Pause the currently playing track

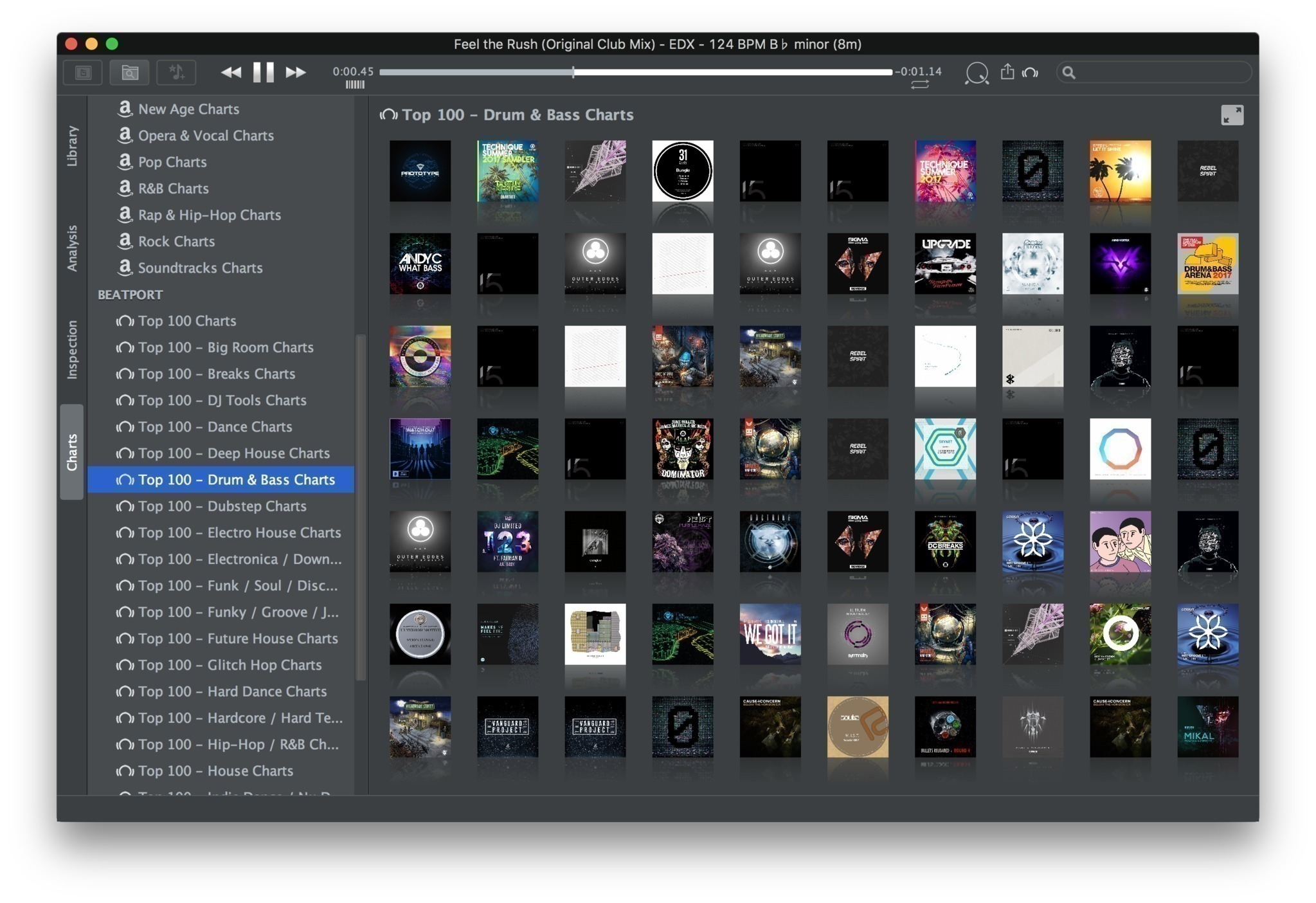point(263,72)
